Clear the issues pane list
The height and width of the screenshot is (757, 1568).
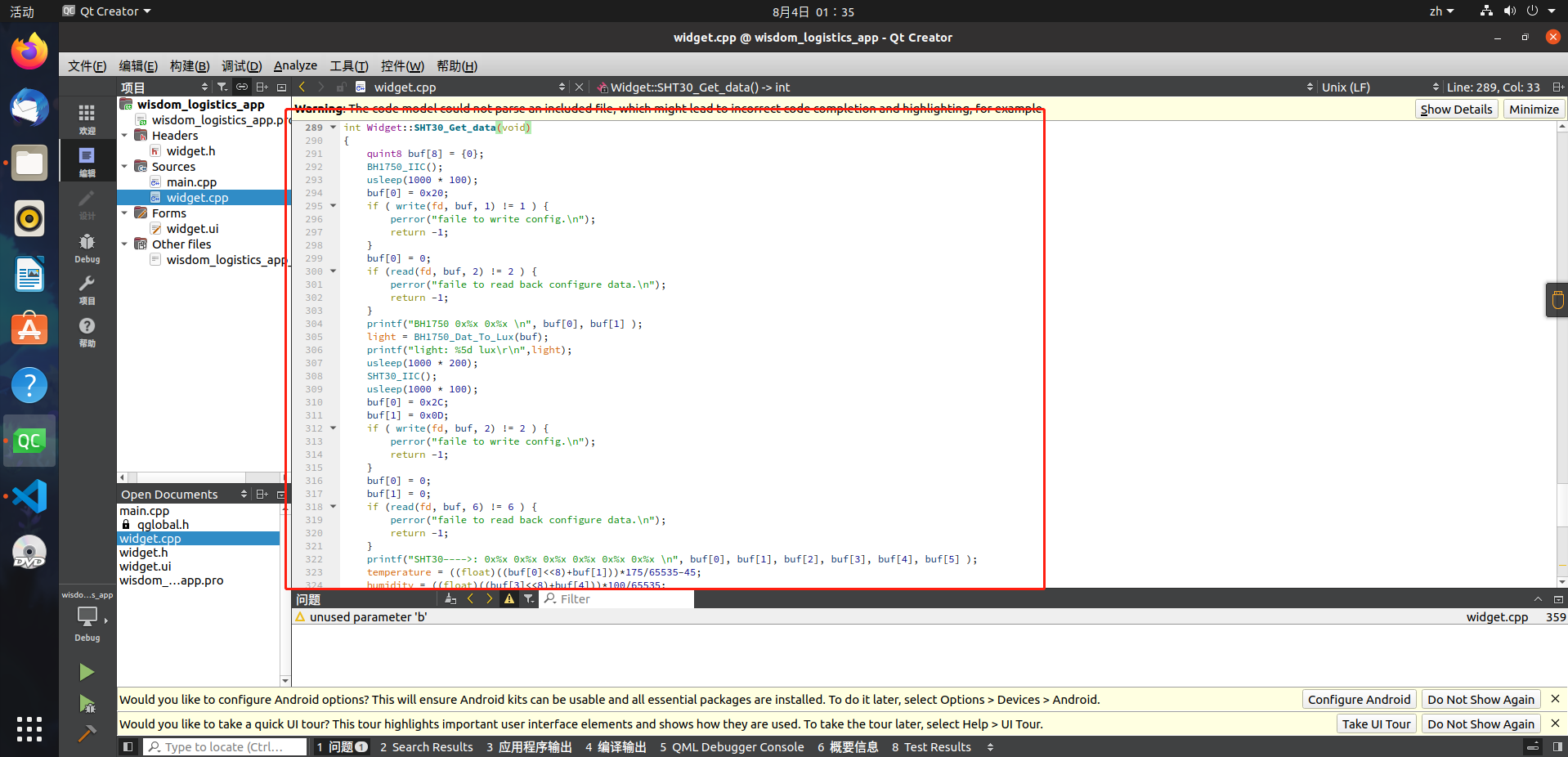tap(450, 598)
